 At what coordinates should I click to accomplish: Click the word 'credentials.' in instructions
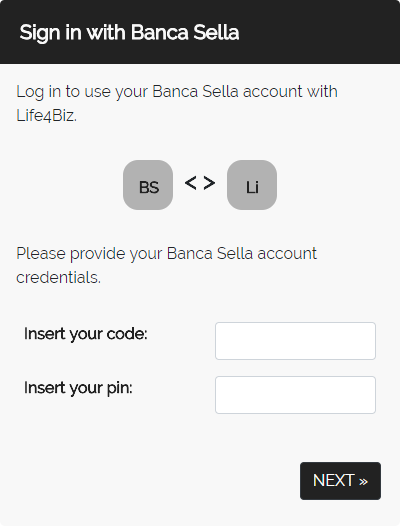click(x=58, y=278)
